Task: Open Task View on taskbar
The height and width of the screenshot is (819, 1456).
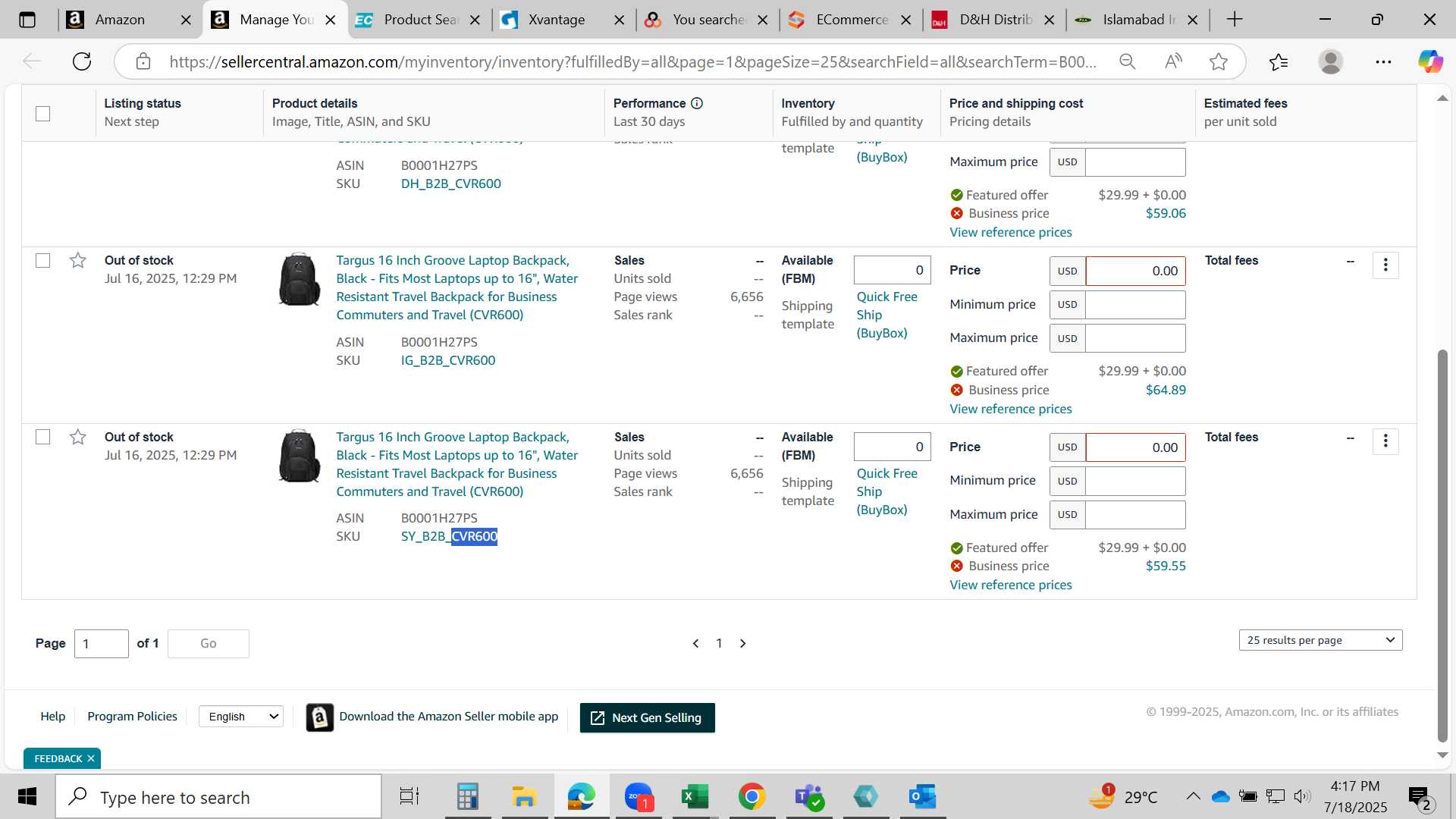Action: tap(409, 796)
